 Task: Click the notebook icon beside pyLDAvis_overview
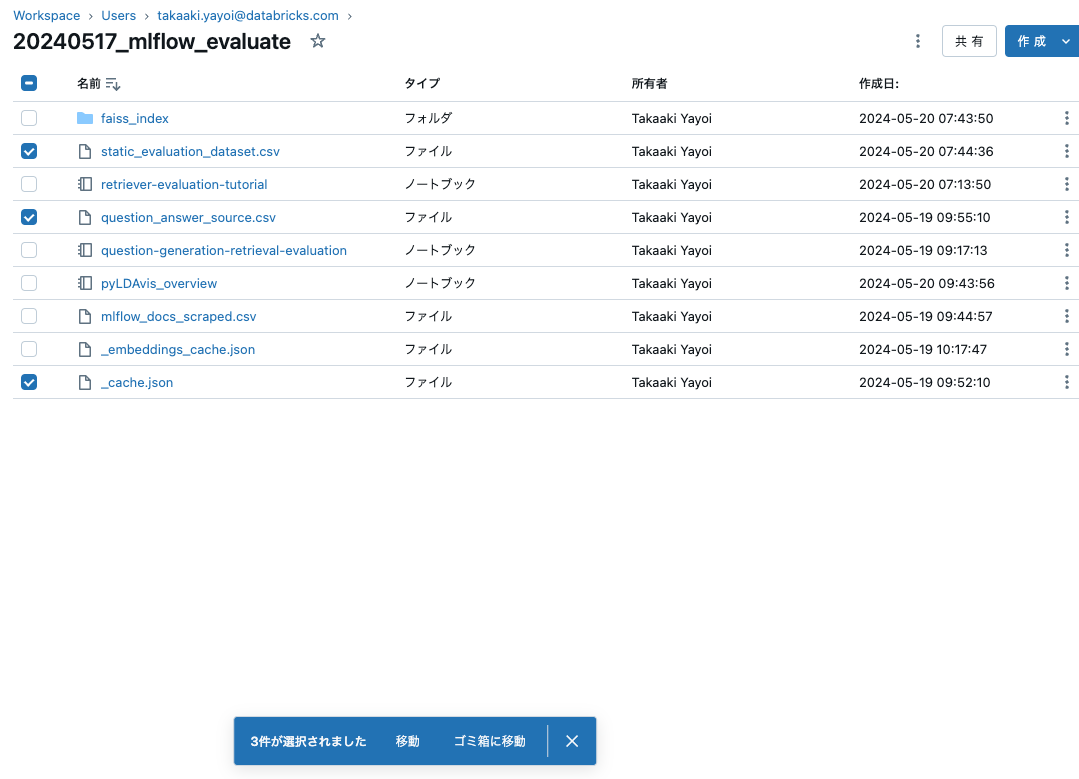point(85,283)
